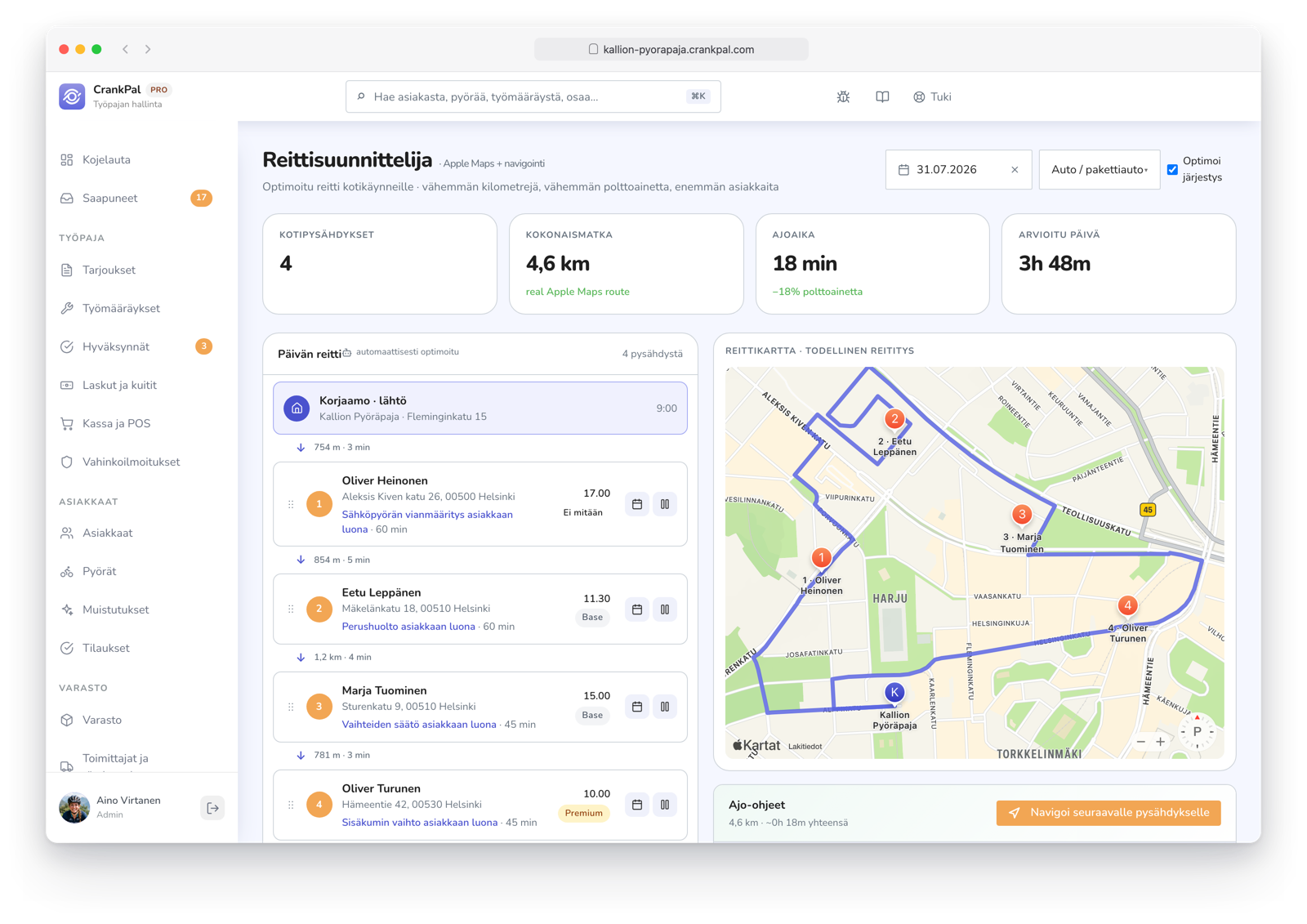Grab the drag handle for Marja Tuominen
This screenshot has width=1307, height=924.
(x=291, y=707)
